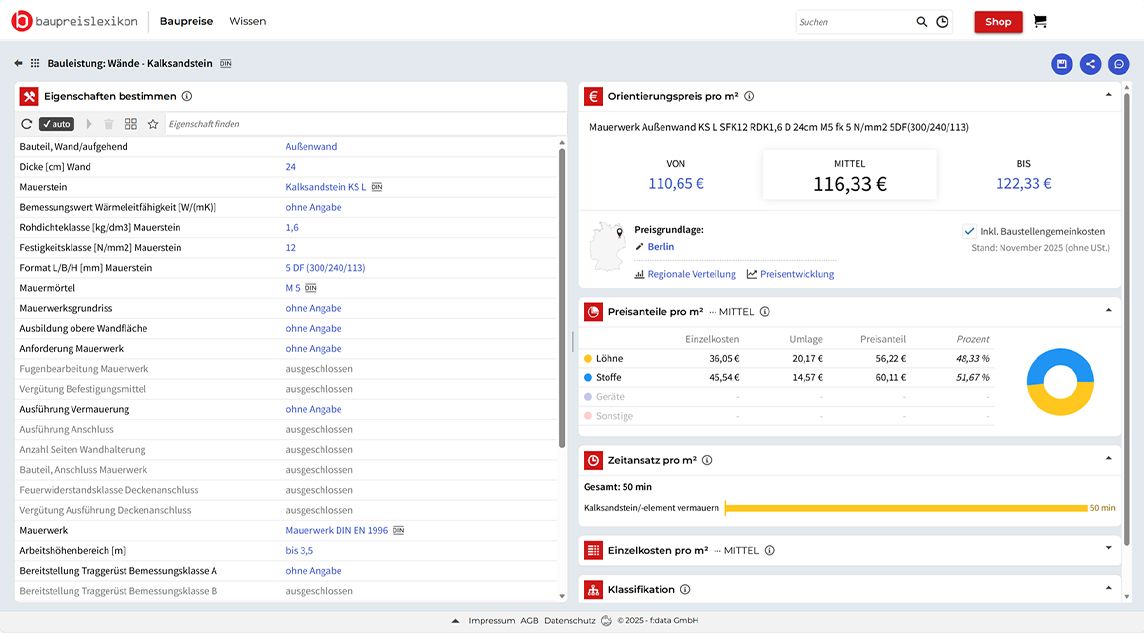This screenshot has height=633, width=1144.
Task: Click the back arrow beside Bauleistung
Action: point(18,64)
